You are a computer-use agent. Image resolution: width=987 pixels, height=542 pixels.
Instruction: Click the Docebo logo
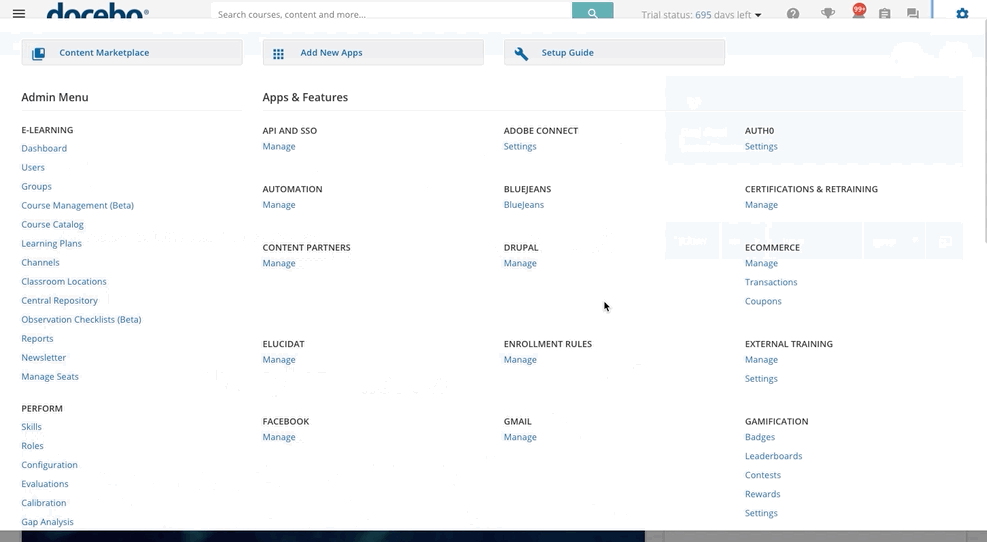[98, 11]
